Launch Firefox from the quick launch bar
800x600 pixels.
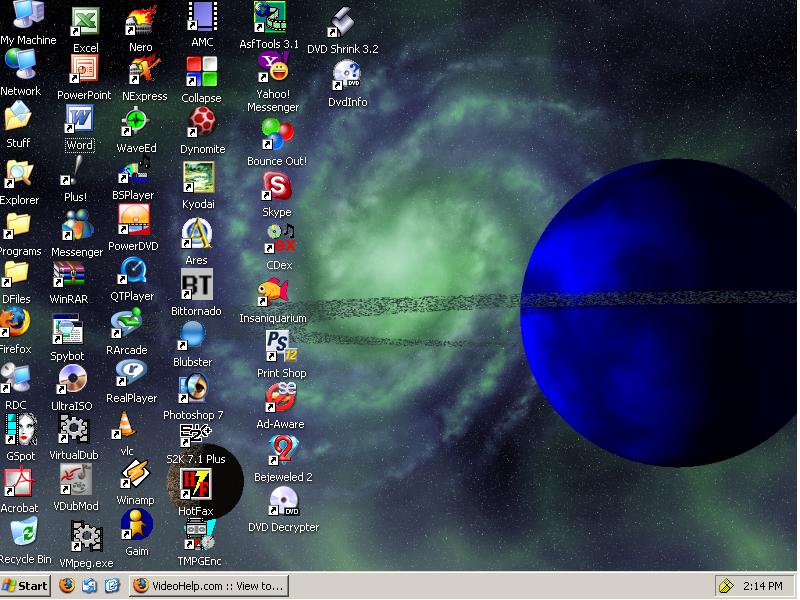[67, 586]
